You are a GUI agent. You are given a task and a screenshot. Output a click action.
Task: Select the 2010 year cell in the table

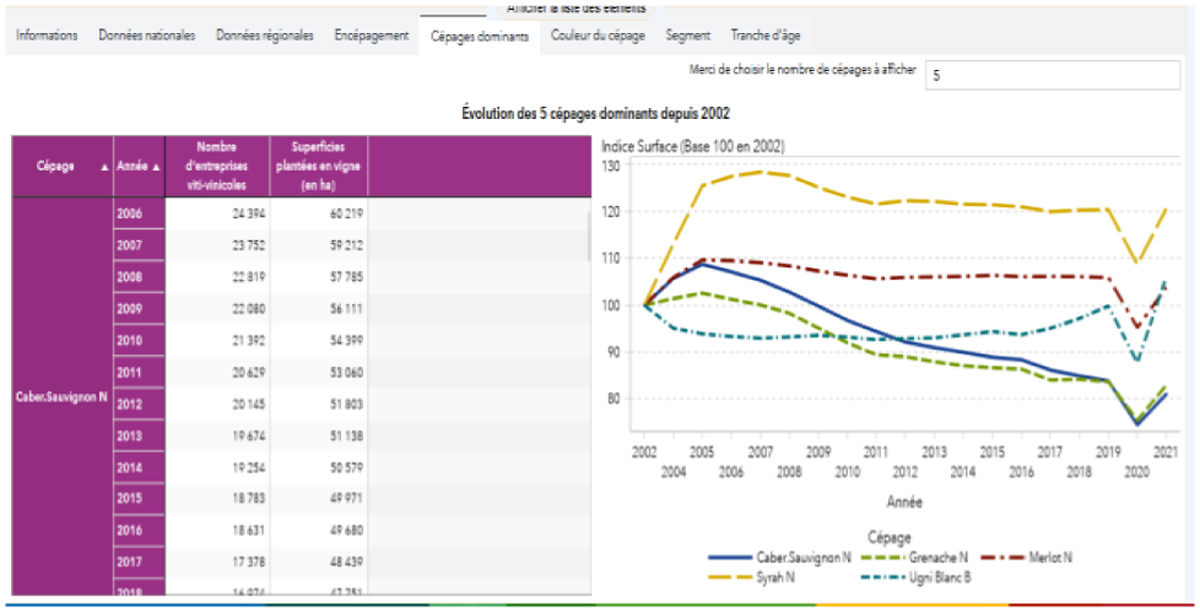coord(139,341)
